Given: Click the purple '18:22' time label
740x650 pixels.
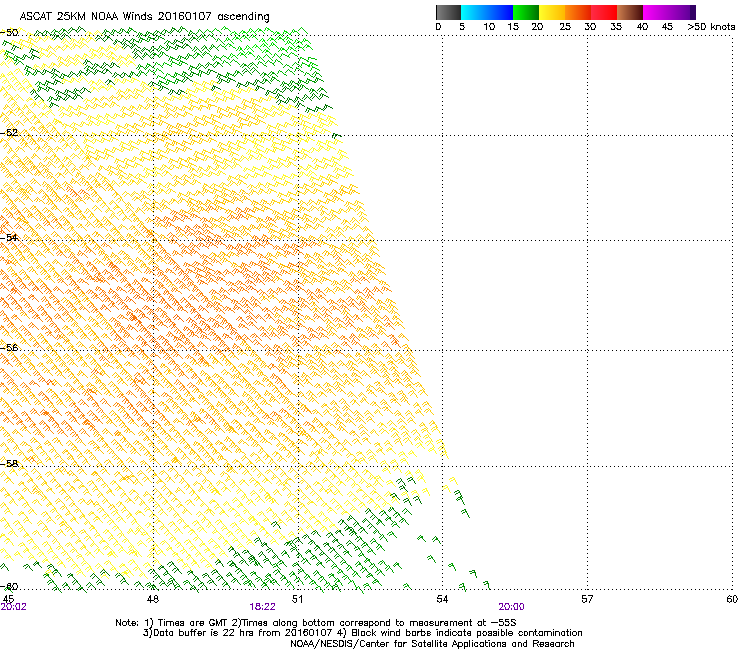Looking at the screenshot, I should (x=262, y=607).
